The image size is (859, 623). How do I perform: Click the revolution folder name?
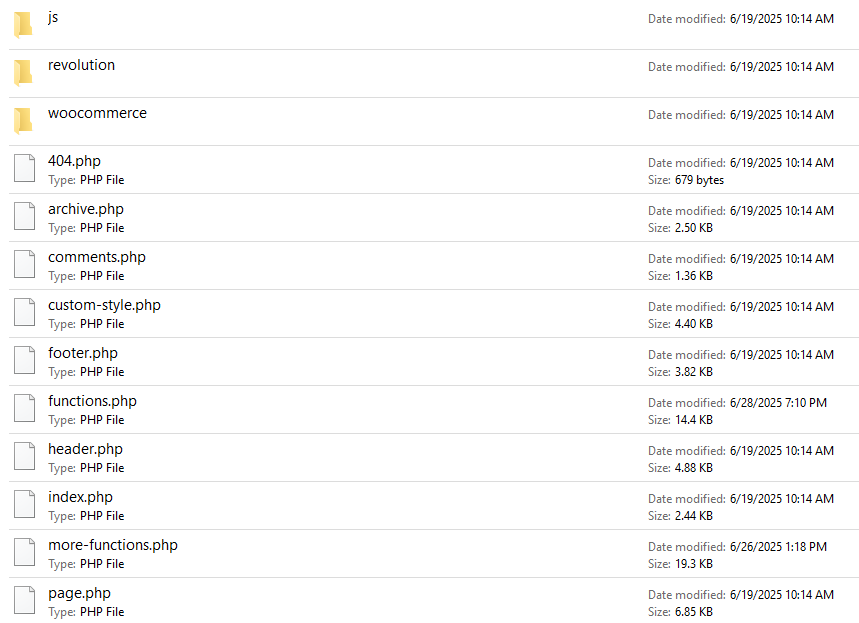pyautogui.click(x=81, y=65)
